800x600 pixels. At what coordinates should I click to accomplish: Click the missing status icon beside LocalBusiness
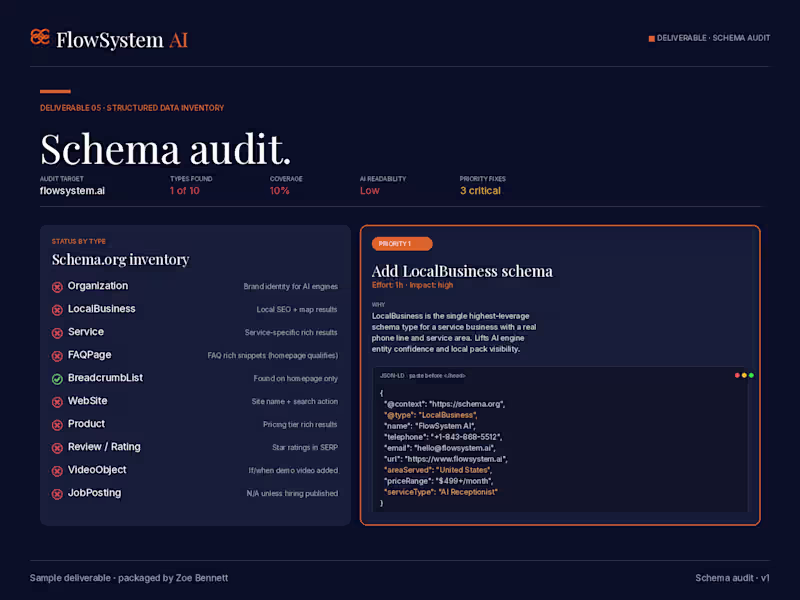click(x=57, y=310)
